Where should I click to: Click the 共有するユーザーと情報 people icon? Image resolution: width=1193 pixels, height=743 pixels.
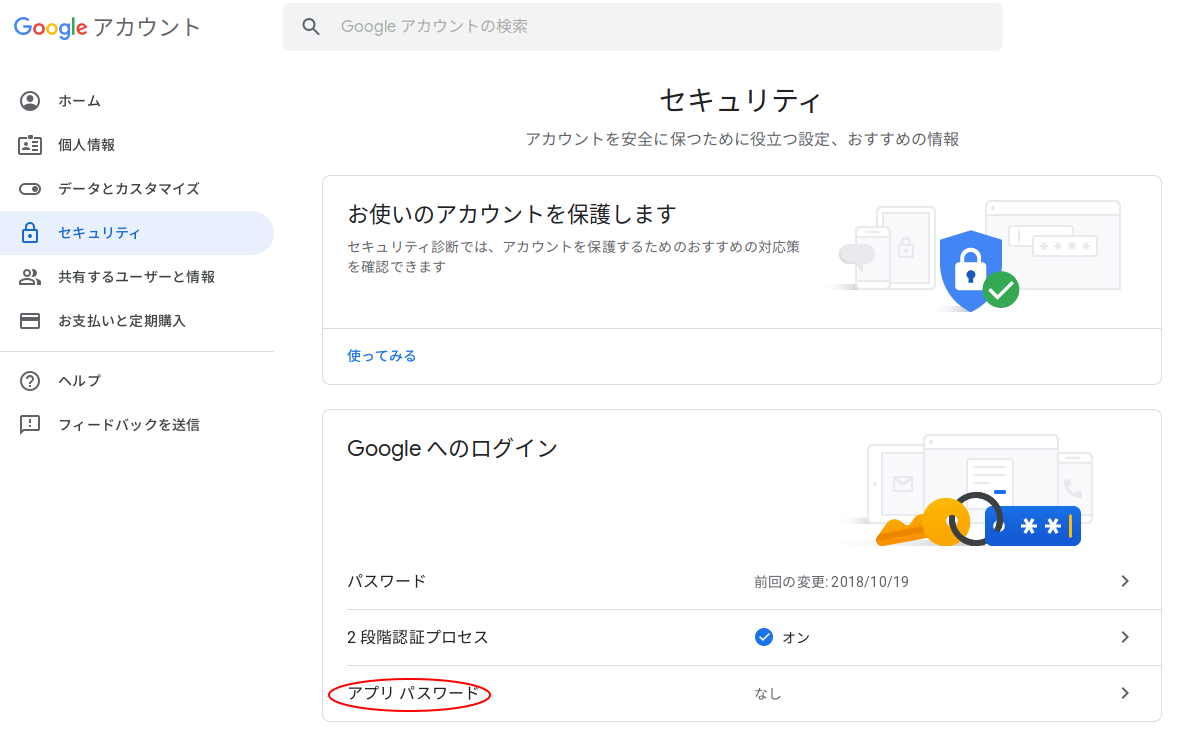tap(30, 277)
